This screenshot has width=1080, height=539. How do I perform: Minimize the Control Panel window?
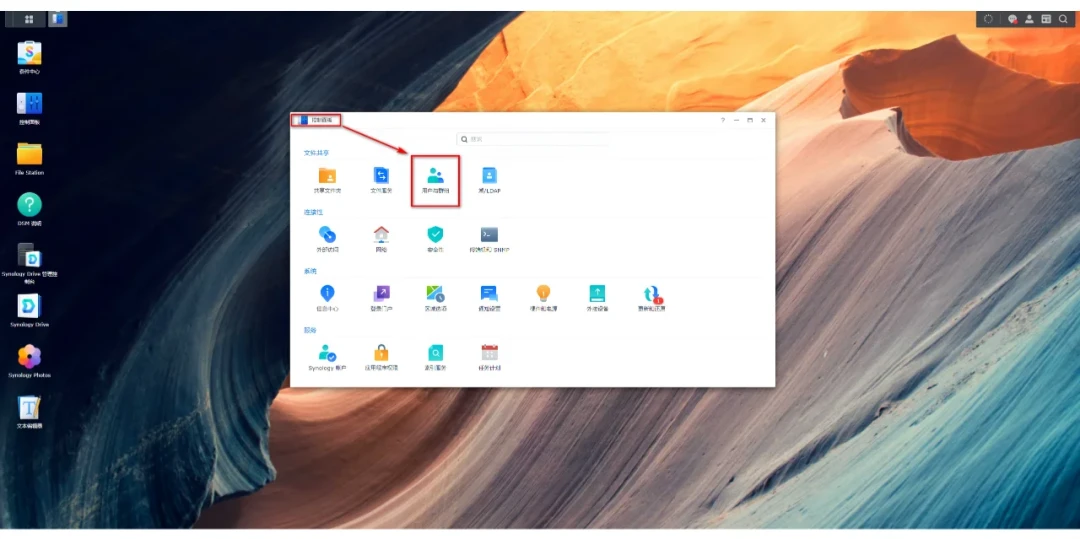point(736,120)
